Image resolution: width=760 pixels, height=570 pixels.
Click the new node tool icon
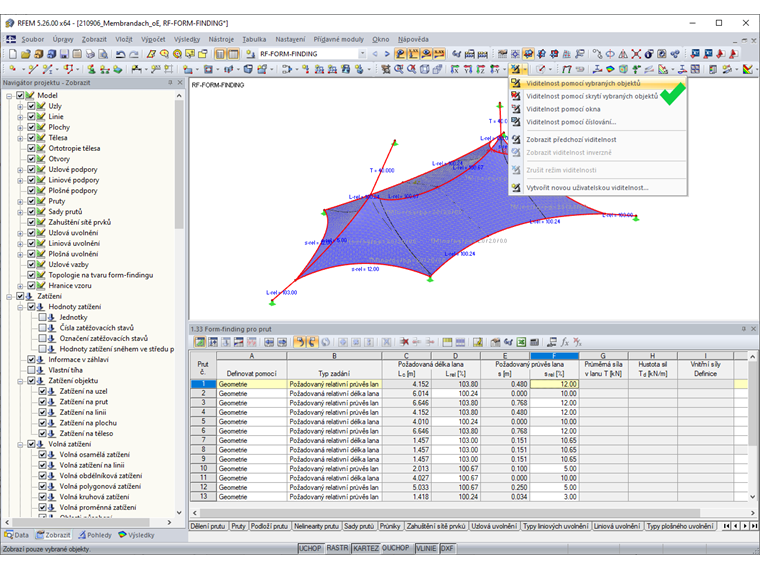click(x=13, y=69)
